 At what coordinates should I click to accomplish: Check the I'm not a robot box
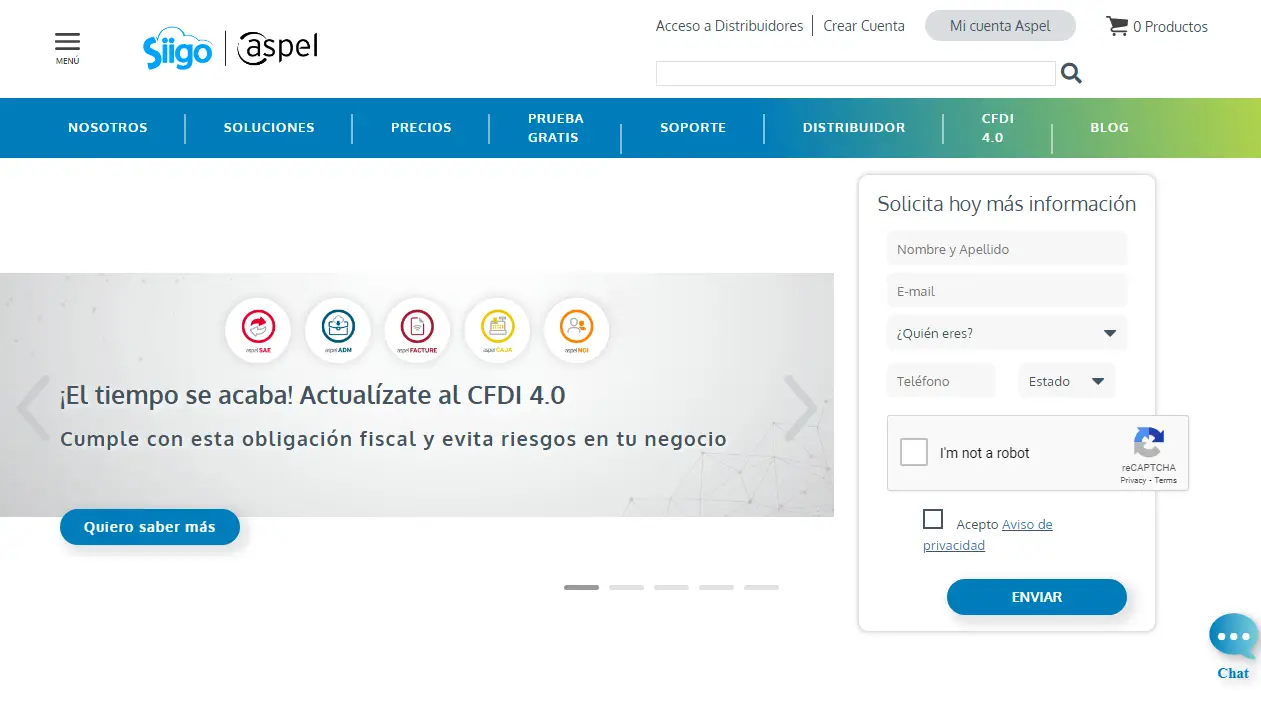[x=914, y=453]
